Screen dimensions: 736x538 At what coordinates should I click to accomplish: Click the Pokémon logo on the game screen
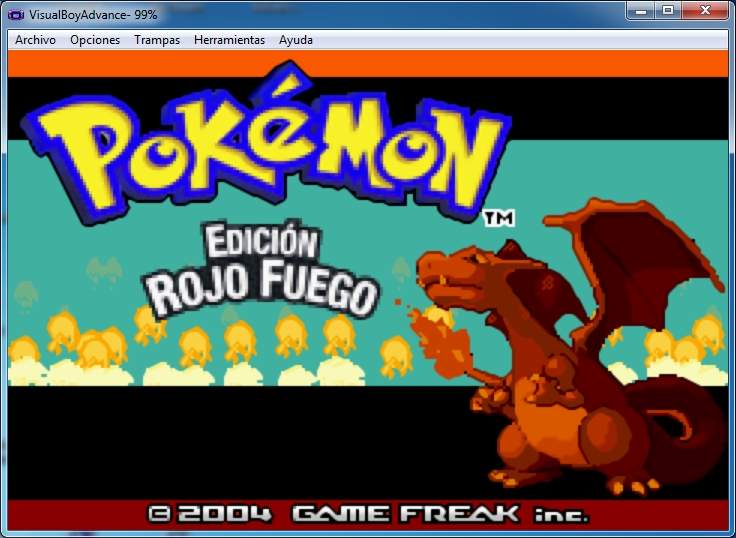pyautogui.click(x=268, y=143)
